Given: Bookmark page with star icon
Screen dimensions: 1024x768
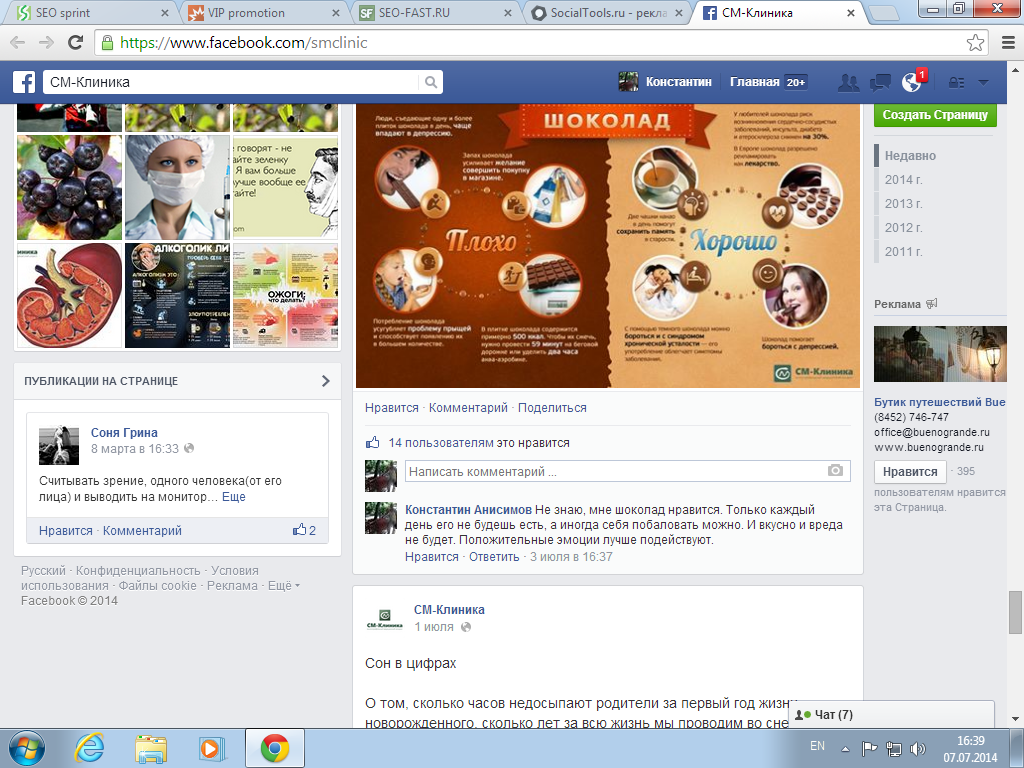Looking at the screenshot, I should pyautogui.click(x=975, y=42).
